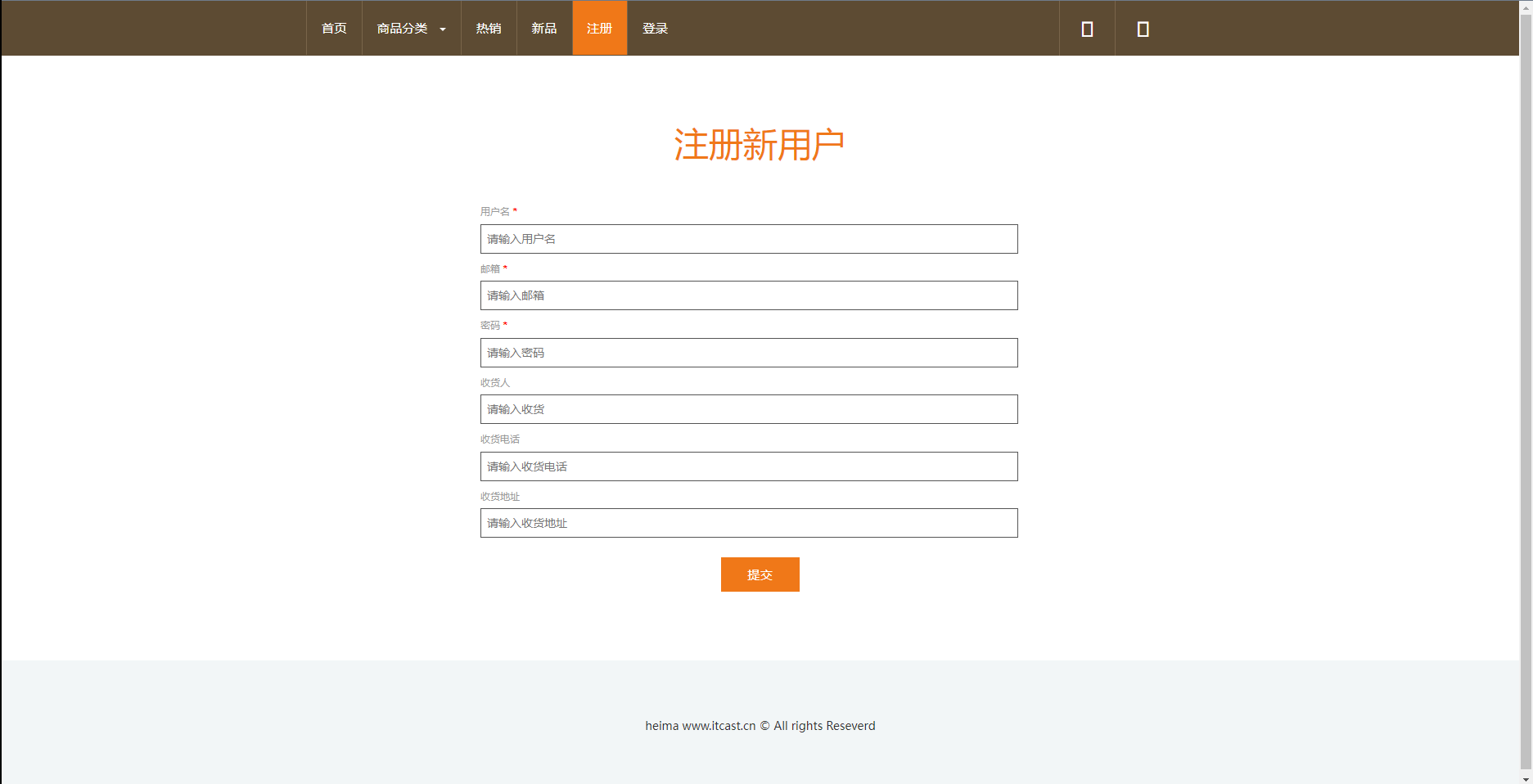Click the 用户名 field label
Viewport: 1533px width, 784px height.
tap(495, 212)
